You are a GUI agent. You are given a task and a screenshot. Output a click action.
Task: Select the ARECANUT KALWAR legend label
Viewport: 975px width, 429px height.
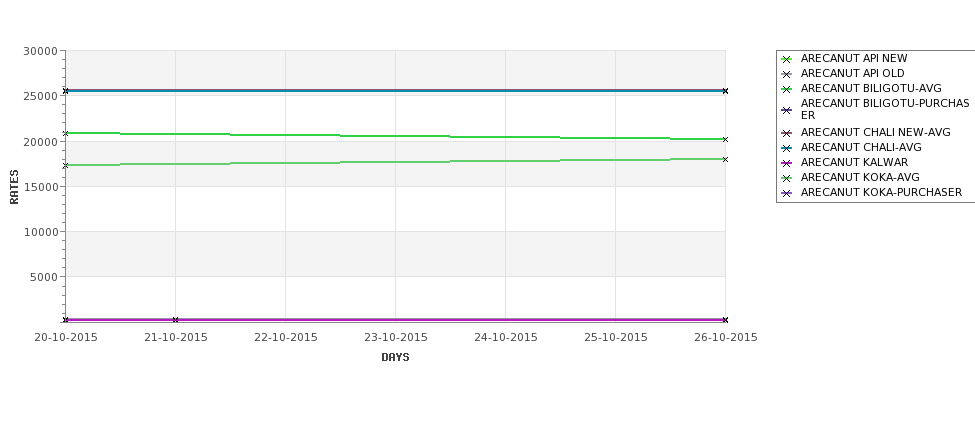[x=854, y=162]
